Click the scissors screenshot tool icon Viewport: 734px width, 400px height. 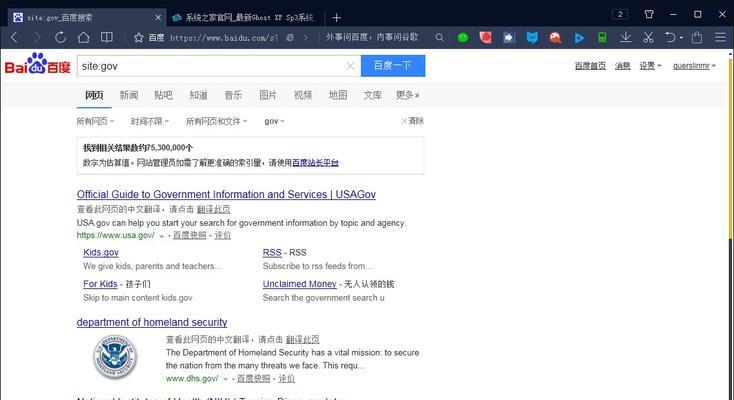point(648,37)
